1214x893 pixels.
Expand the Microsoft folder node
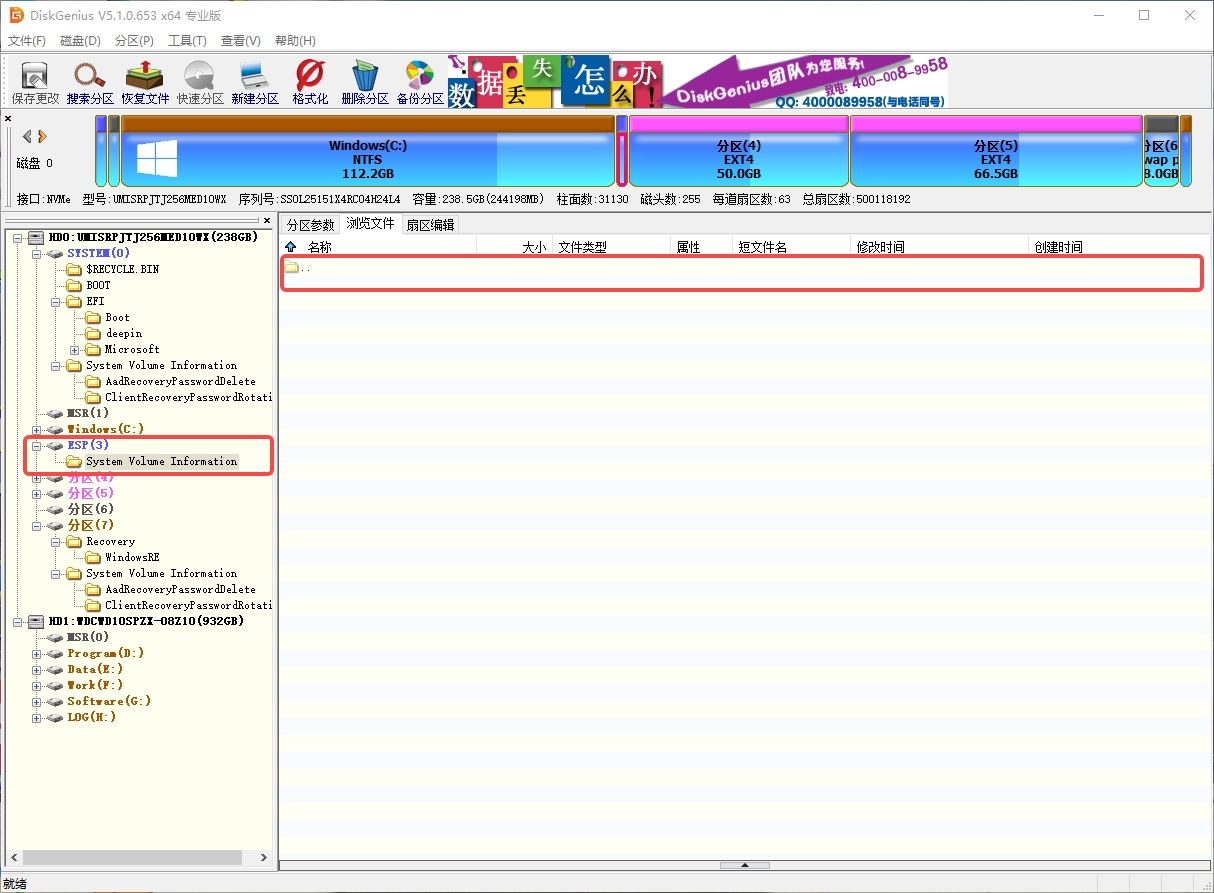(x=75, y=349)
